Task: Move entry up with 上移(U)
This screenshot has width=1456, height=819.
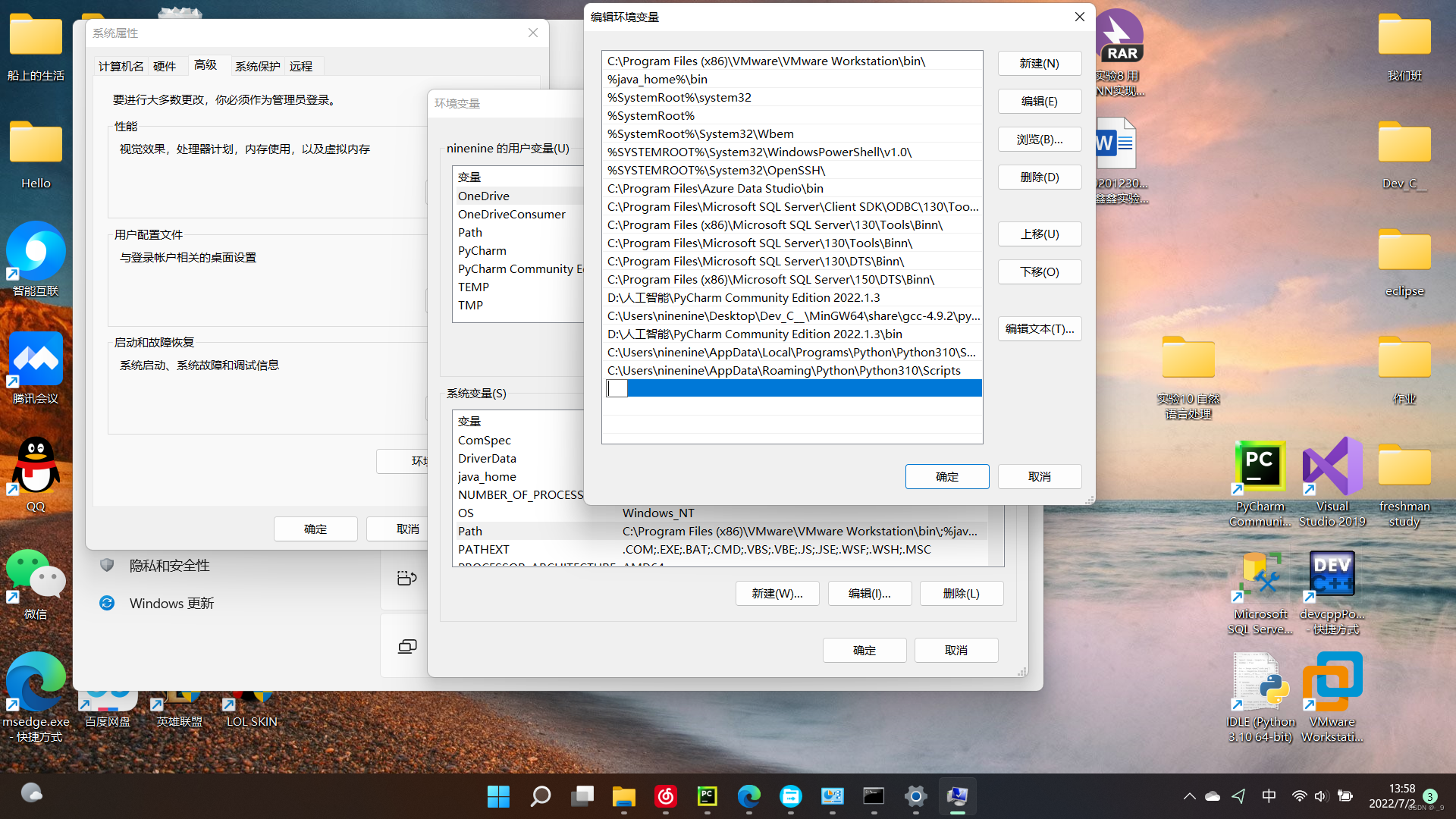Action: 1039,234
